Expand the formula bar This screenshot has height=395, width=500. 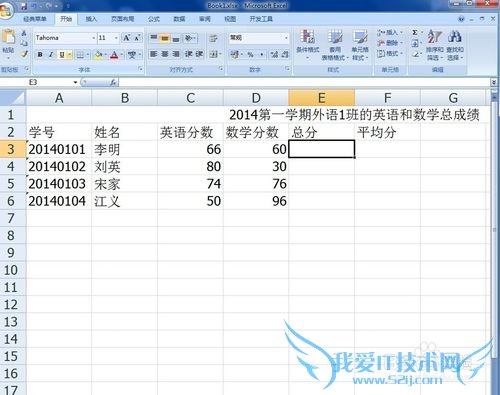click(494, 82)
